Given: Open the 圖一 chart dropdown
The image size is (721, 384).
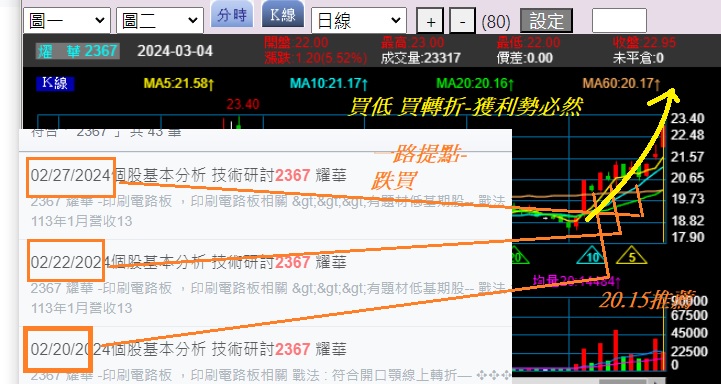Looking at the screenshot, I should tap(67, 21).
